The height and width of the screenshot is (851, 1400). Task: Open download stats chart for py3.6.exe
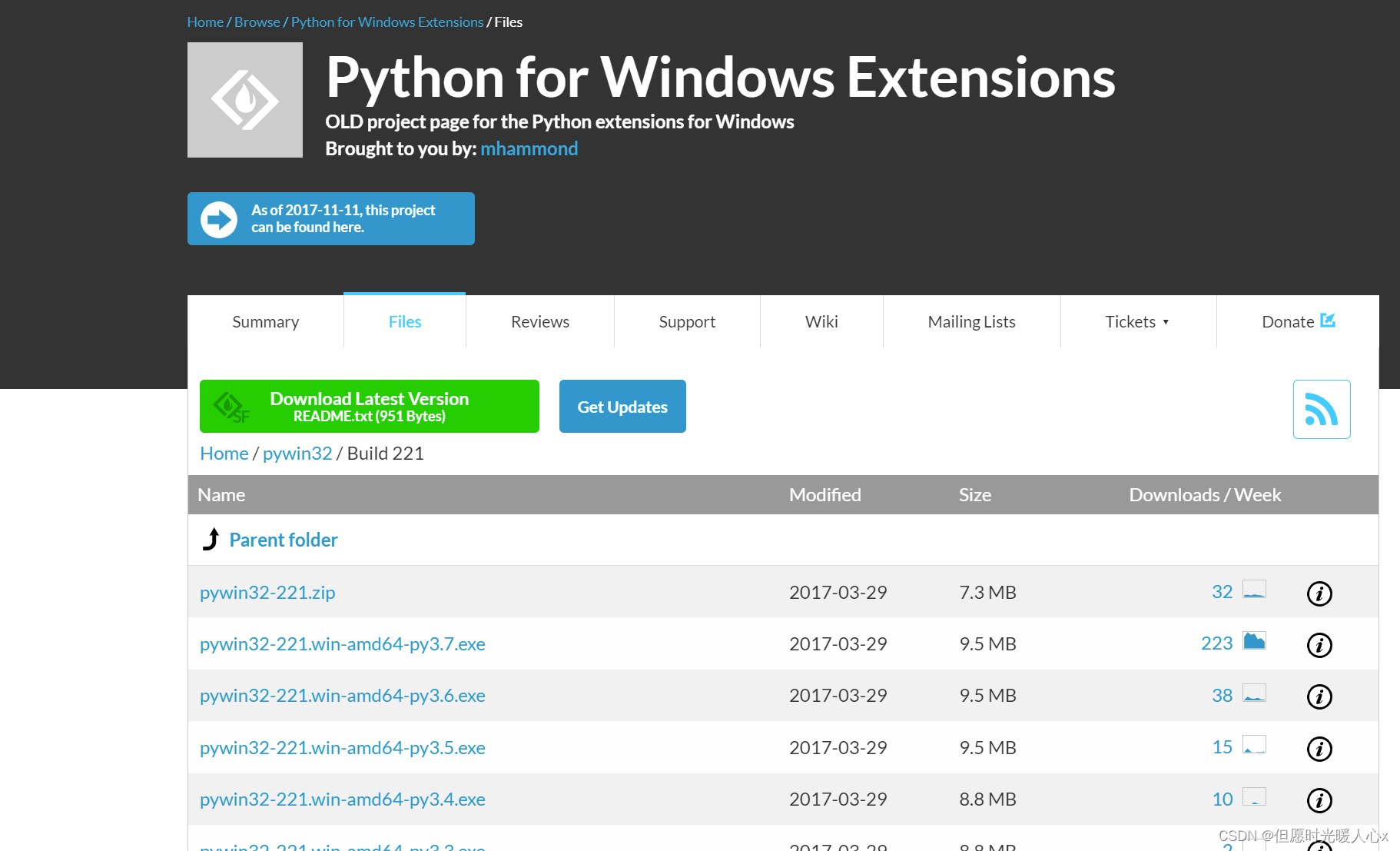point(1254,693)
